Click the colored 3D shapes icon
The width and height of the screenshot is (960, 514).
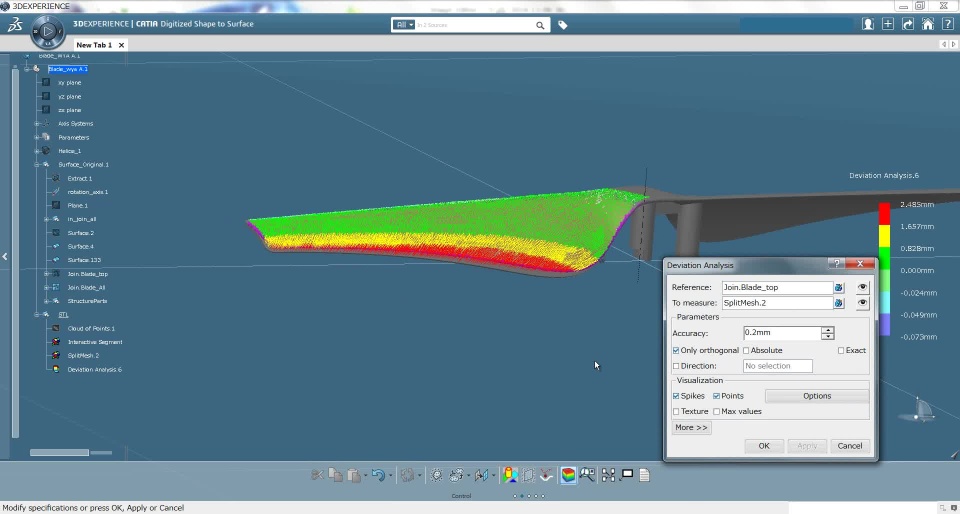pos(509,475)
